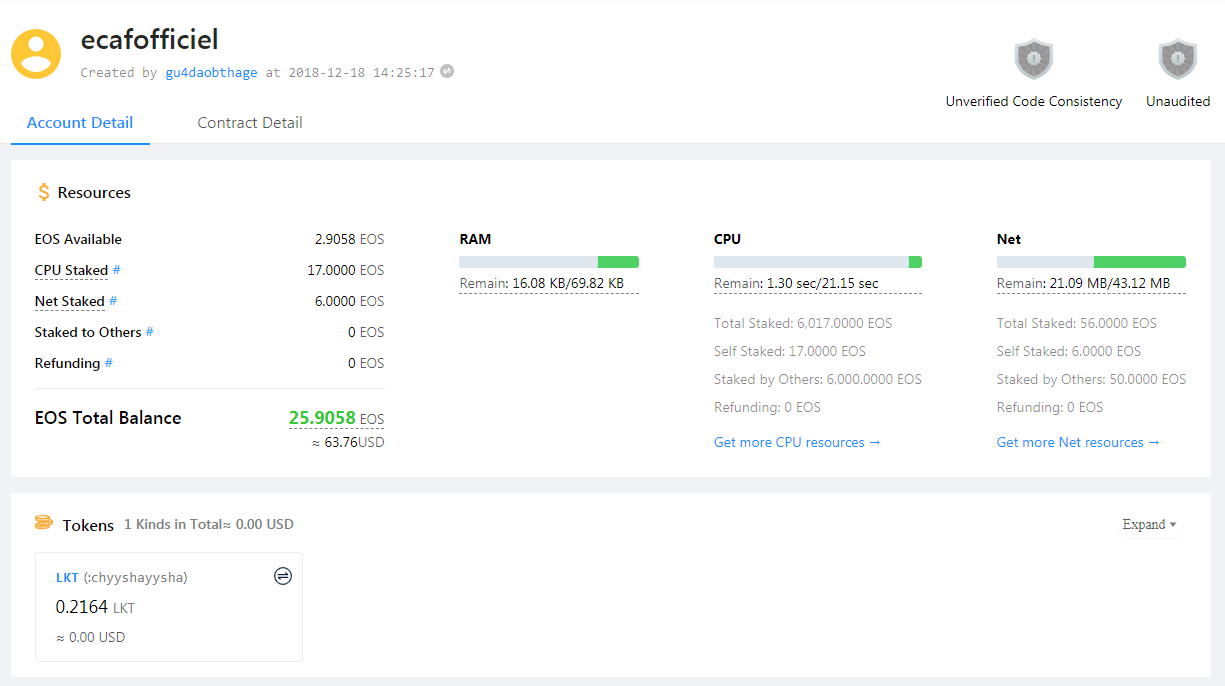Click Get more CPU resources link
Viewport: 1225px width, 686px height.
pyautogui.click(x=797, y=442)
